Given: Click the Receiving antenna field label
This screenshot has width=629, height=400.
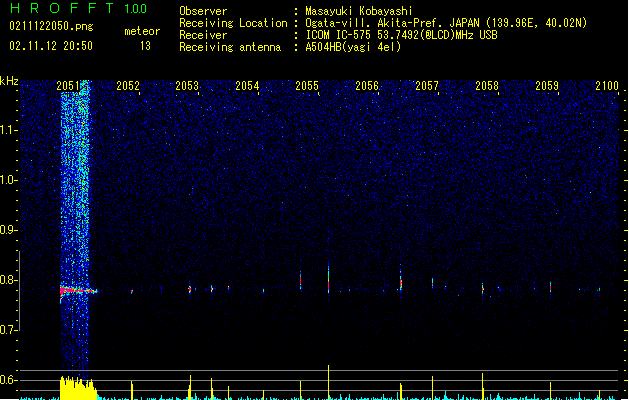Looking at the screenshot, I should (x=230, y=47).
